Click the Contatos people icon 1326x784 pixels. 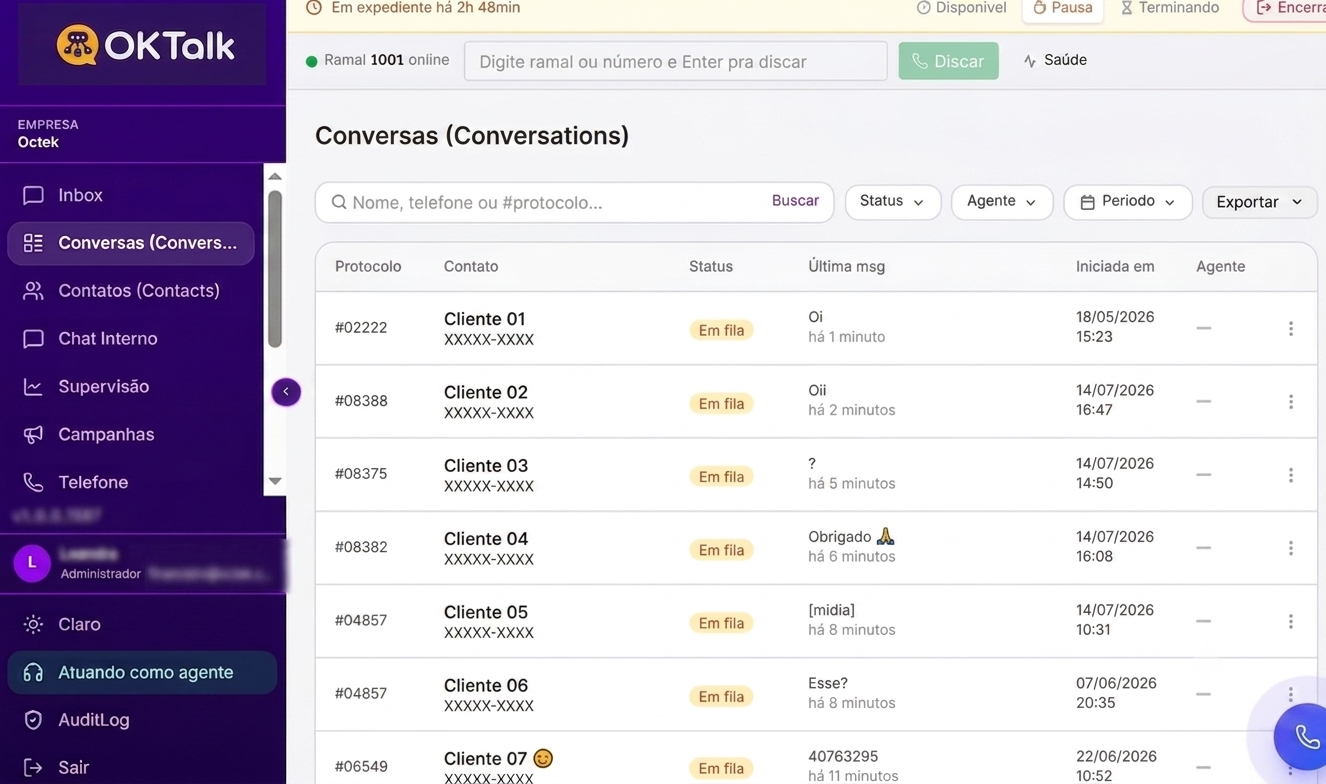click(33, 291)
